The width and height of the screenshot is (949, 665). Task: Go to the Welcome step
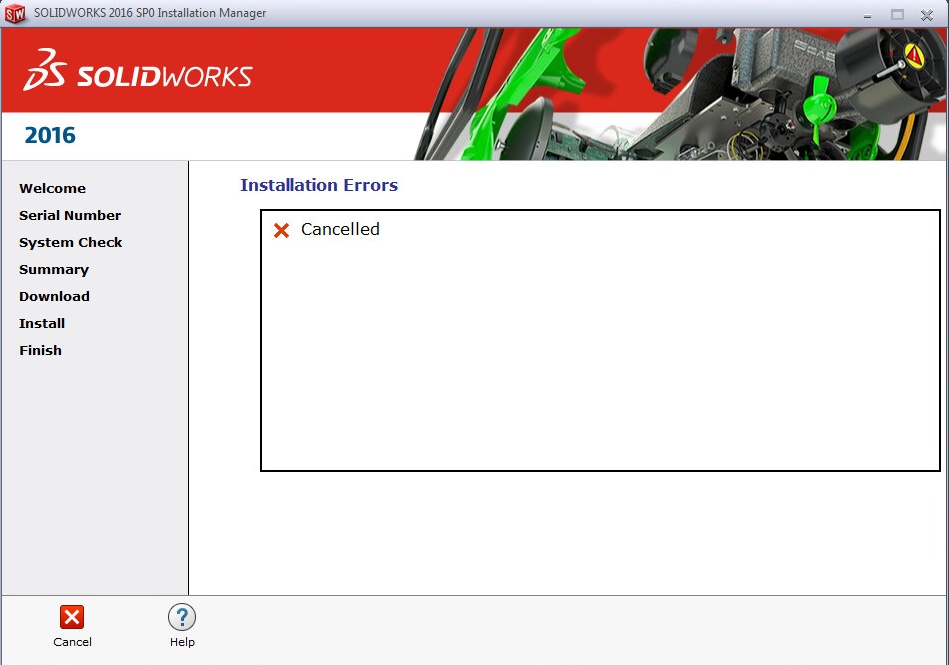(x=53, y=188)
